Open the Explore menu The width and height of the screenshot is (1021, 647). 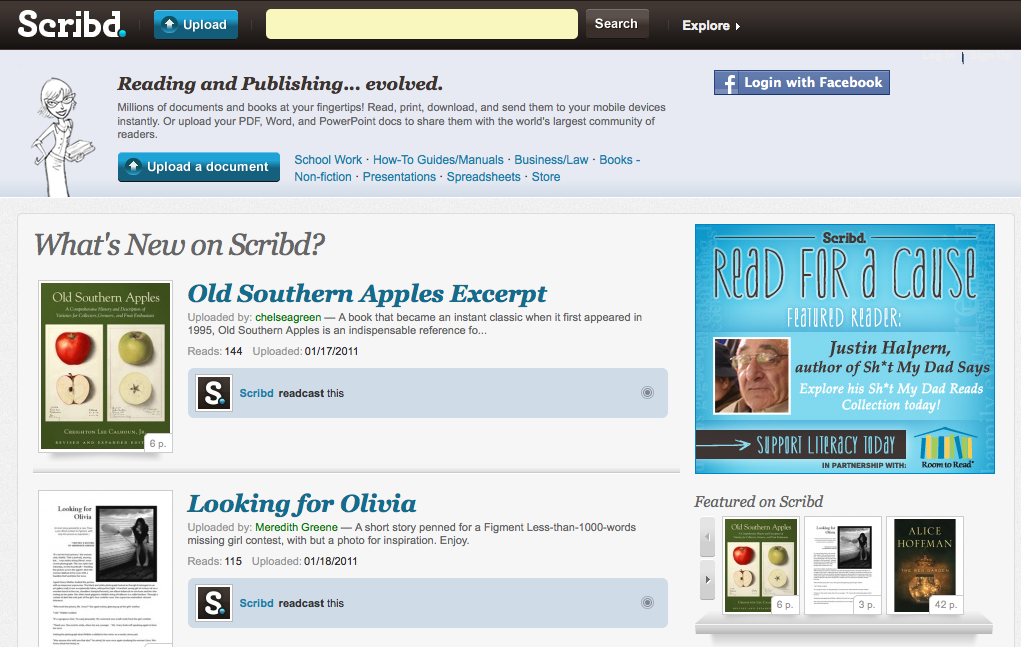point(711,25)
